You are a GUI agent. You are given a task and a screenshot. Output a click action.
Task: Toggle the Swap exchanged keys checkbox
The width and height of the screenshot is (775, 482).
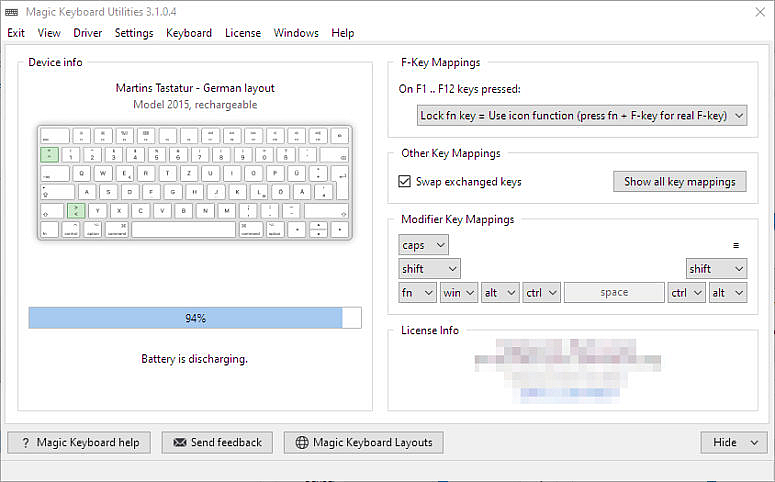[404, 181]
